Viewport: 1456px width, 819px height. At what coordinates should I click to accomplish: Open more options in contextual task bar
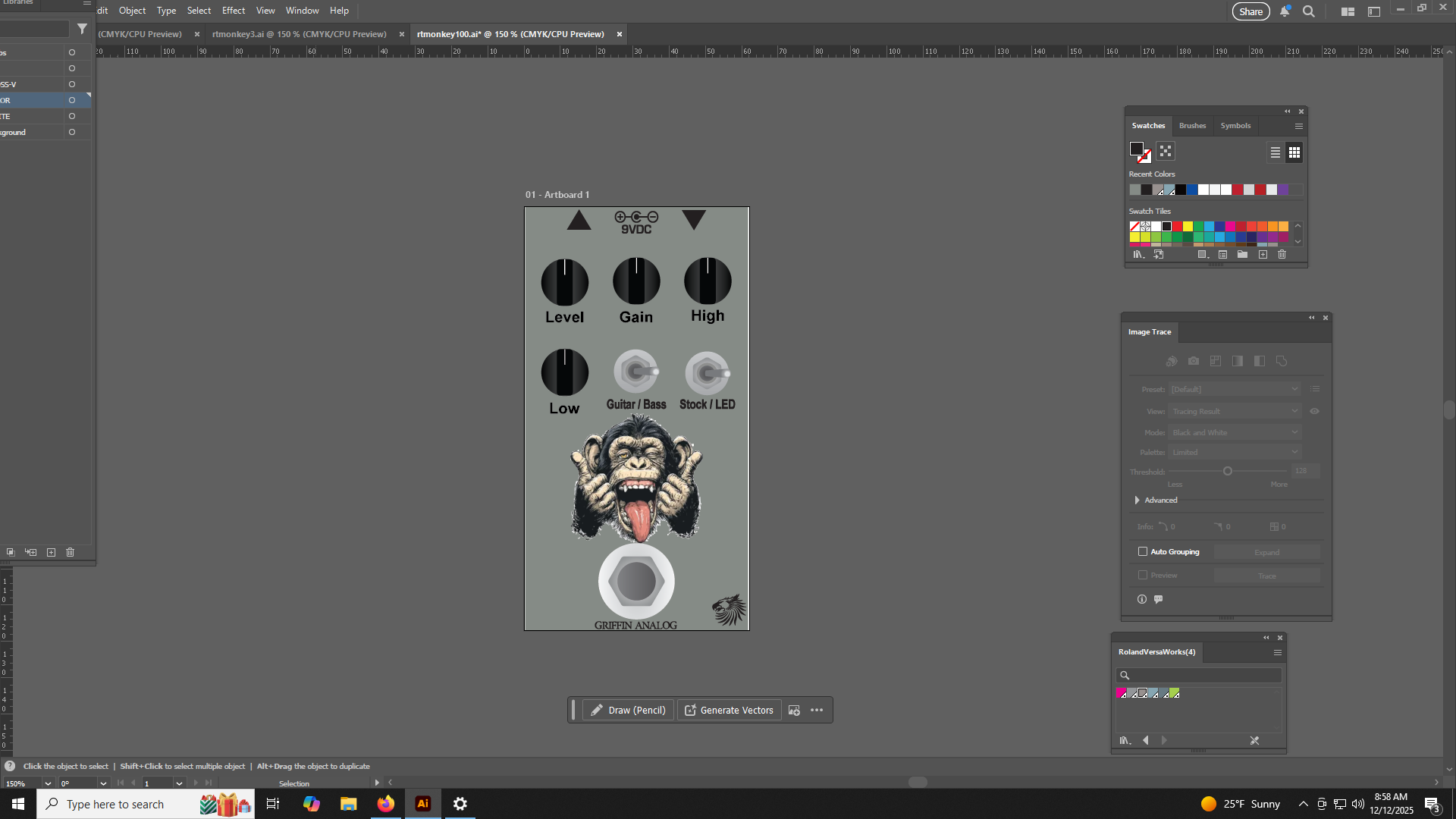point(817,711)
